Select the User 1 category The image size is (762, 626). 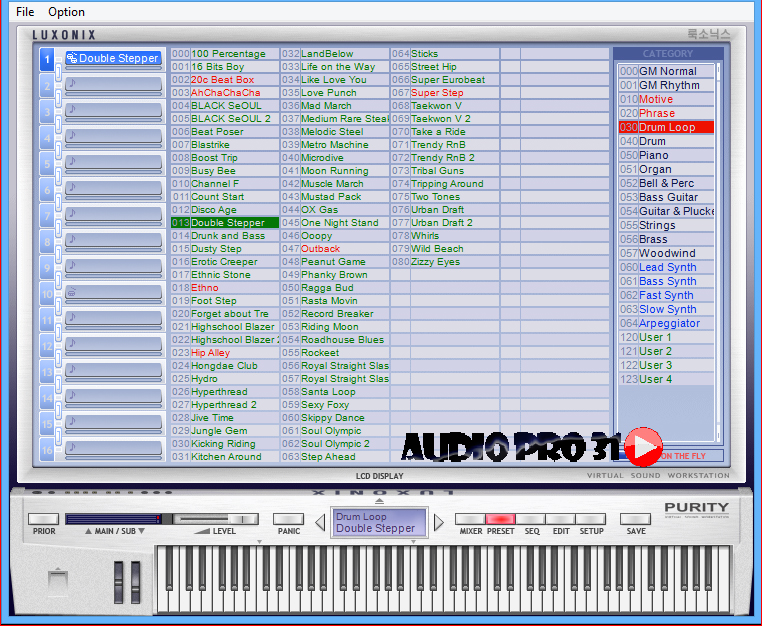pyautogui.click(x=666, y=337)
